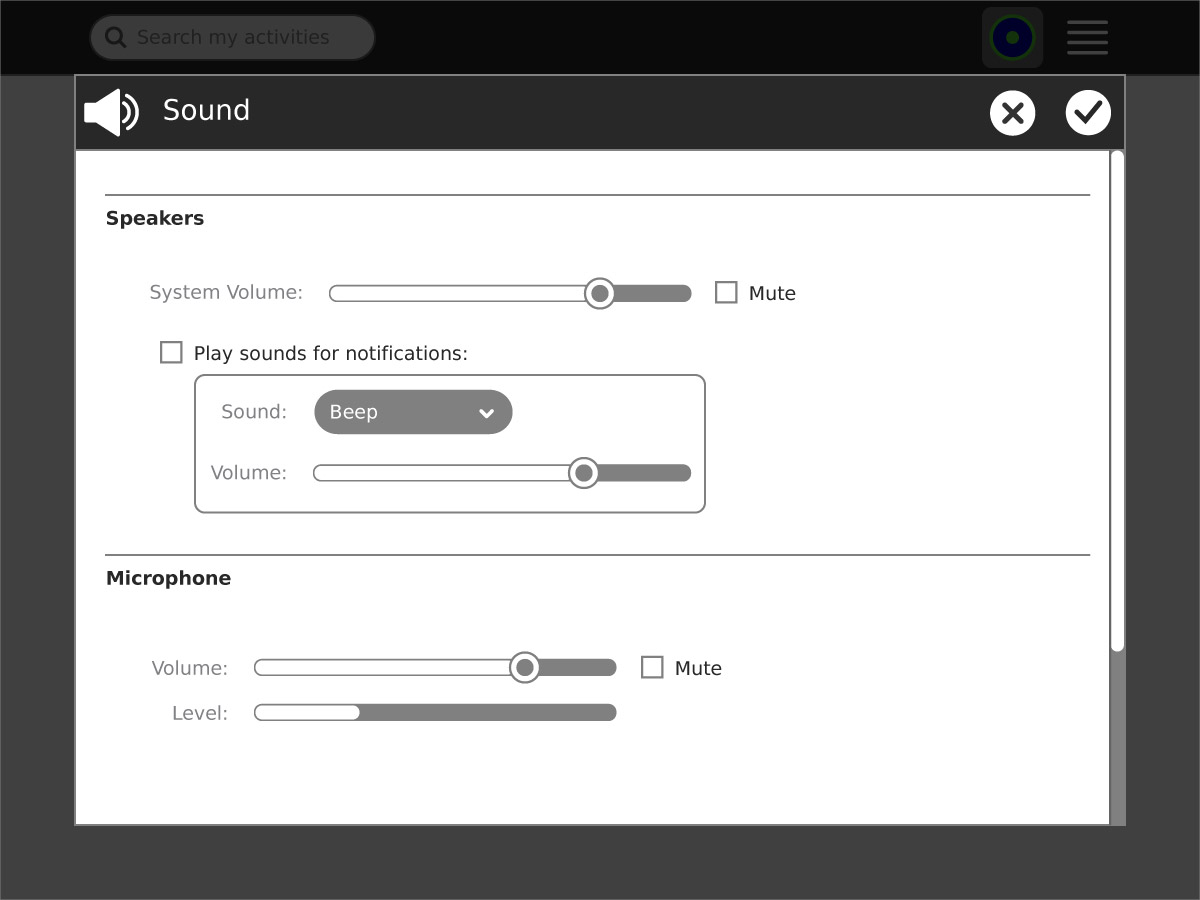The width and height of the screenshot is (1200, 900).
Task: Click the microphone Volume slider handle
Action: (x=524, y=668)
